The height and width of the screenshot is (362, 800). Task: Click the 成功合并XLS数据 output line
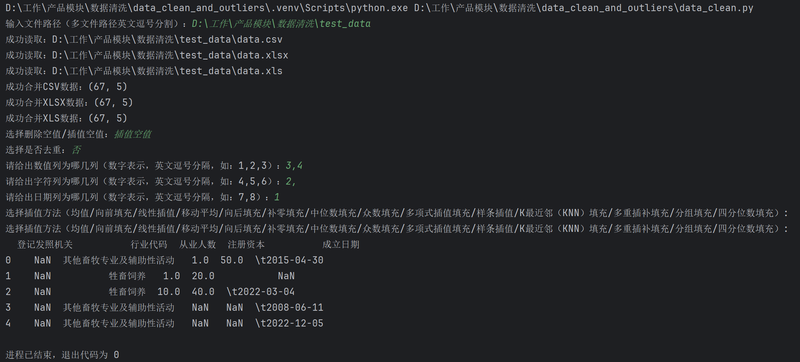pyautogui.click(x=66, y=118)
